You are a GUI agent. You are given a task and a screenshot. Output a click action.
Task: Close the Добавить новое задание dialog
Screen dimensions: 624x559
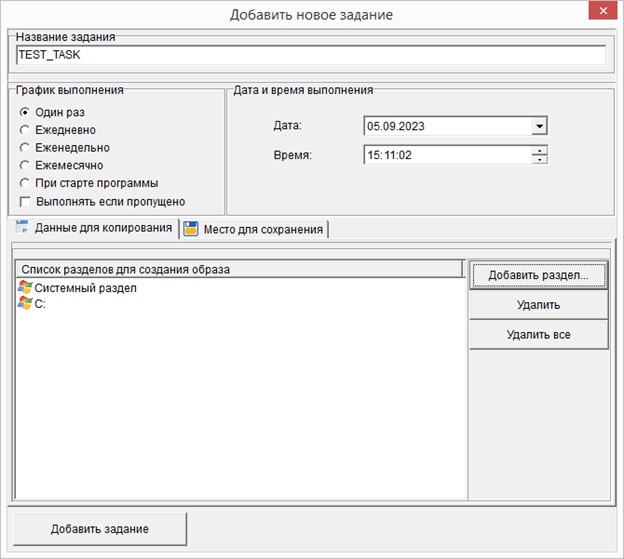tap(603, 11)
